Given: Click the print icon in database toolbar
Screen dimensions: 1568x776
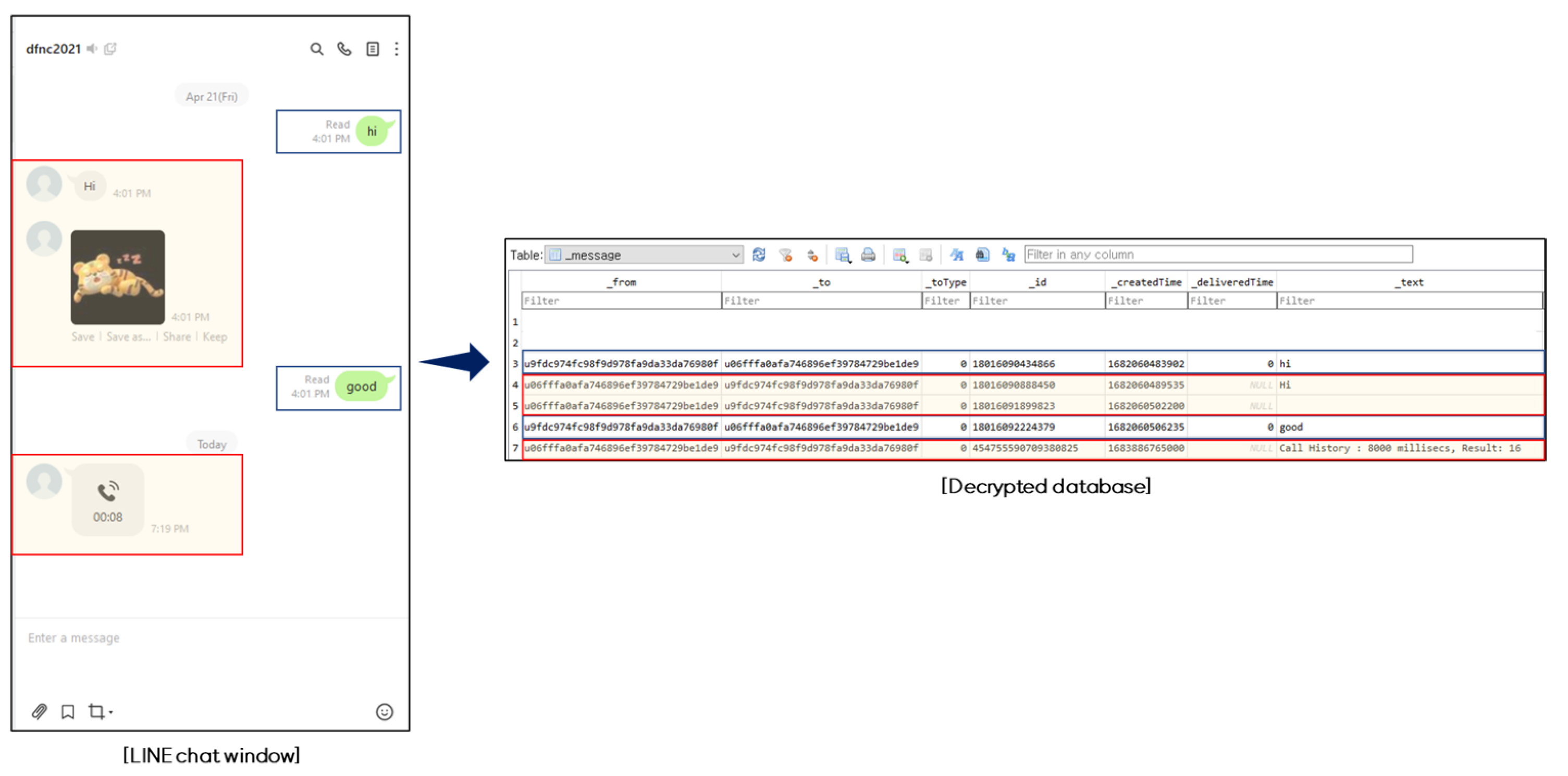Looking at the screenshot, I should [x=868, y=255].
